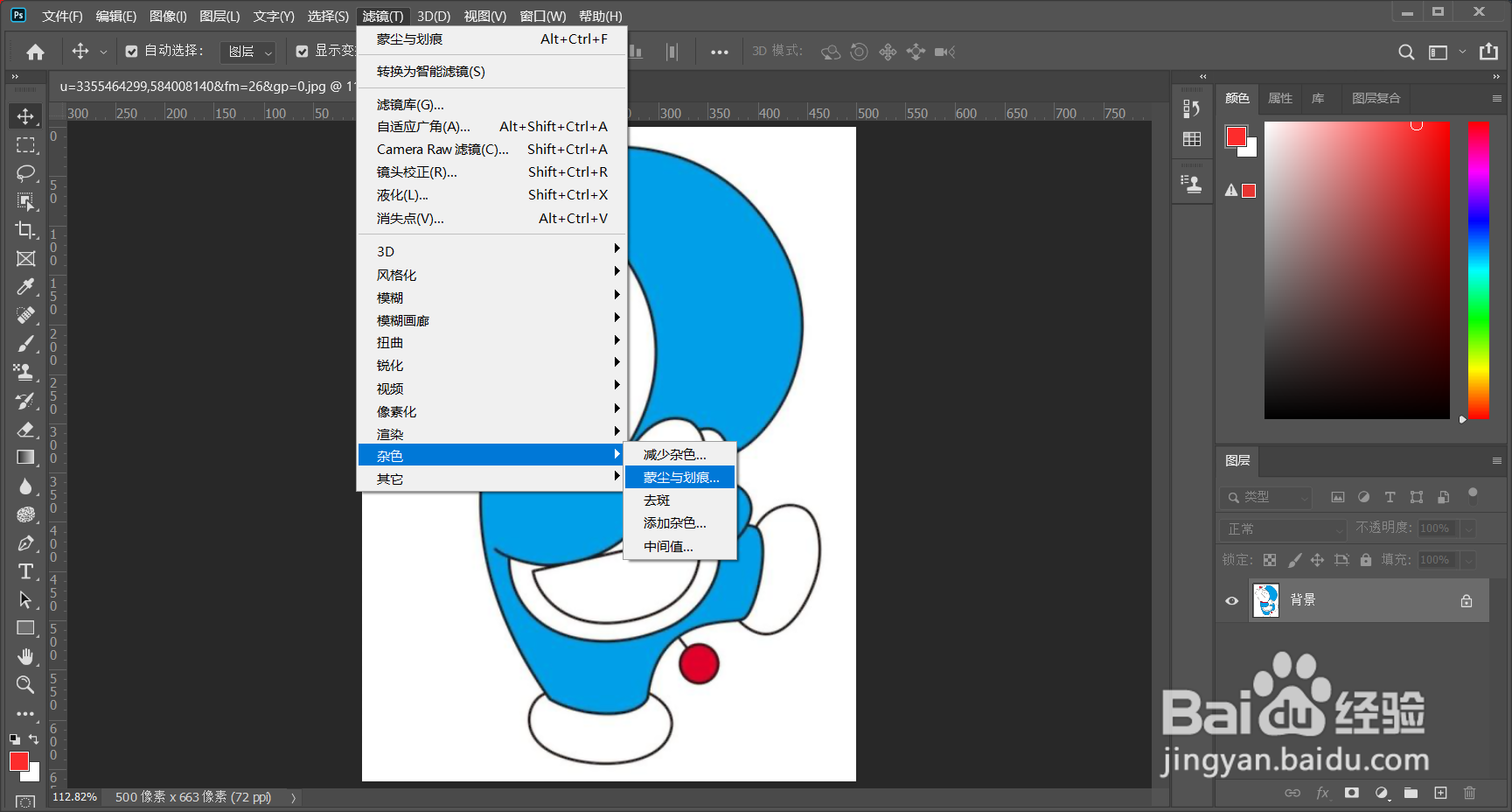This screenshot has width=1512, height=812.
Task: Toggle lock all padlock icon
Action: pos(1366,560)
